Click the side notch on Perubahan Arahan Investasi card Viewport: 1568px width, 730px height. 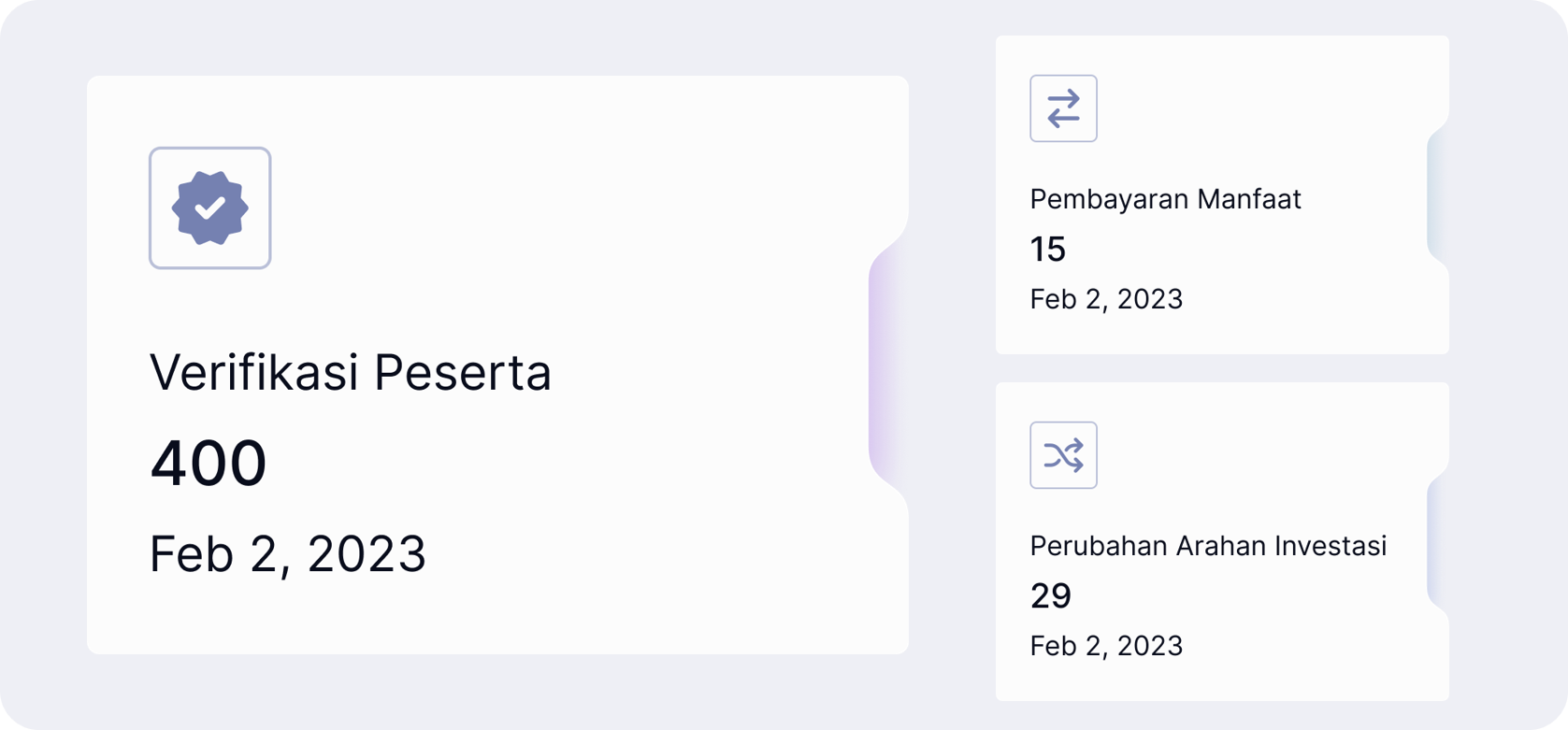[1437, 542]
